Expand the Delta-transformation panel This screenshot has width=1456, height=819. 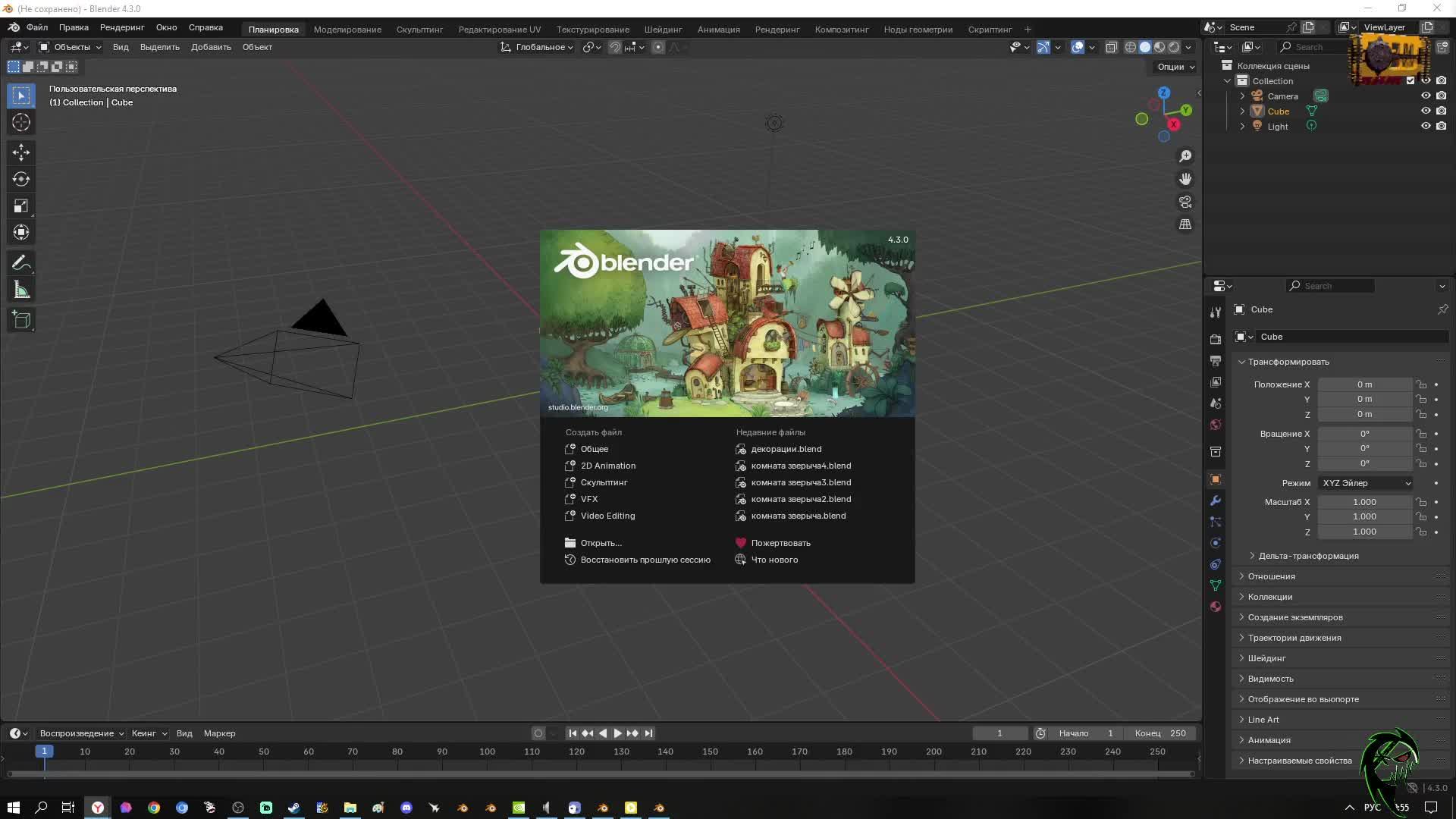pyautogui.click(x=1308, y=556)
